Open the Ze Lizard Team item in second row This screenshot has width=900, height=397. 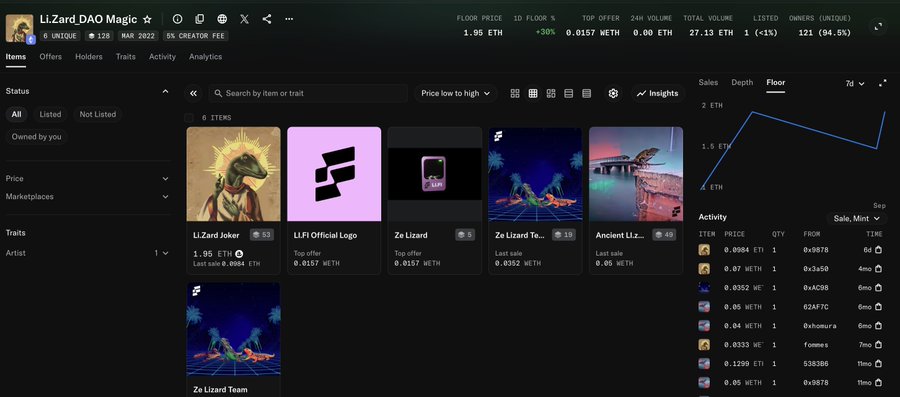(234, 339)
